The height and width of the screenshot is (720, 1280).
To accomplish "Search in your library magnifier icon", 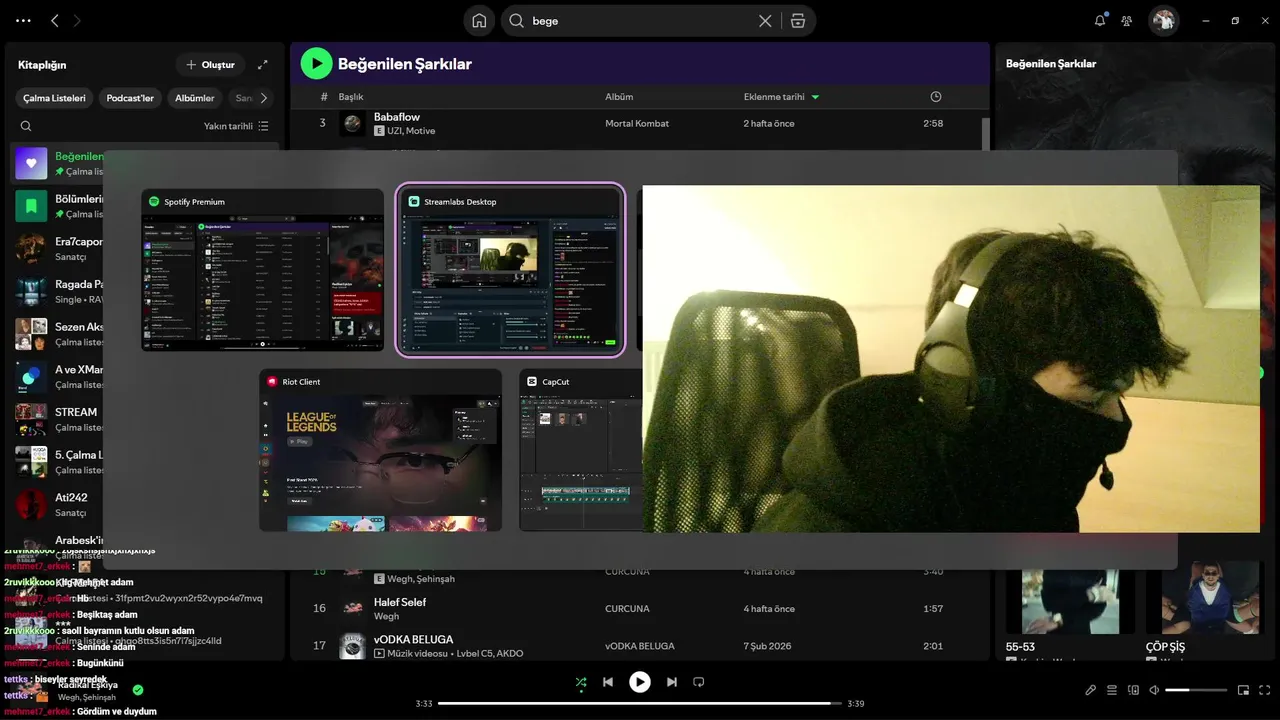I will 26,126.
